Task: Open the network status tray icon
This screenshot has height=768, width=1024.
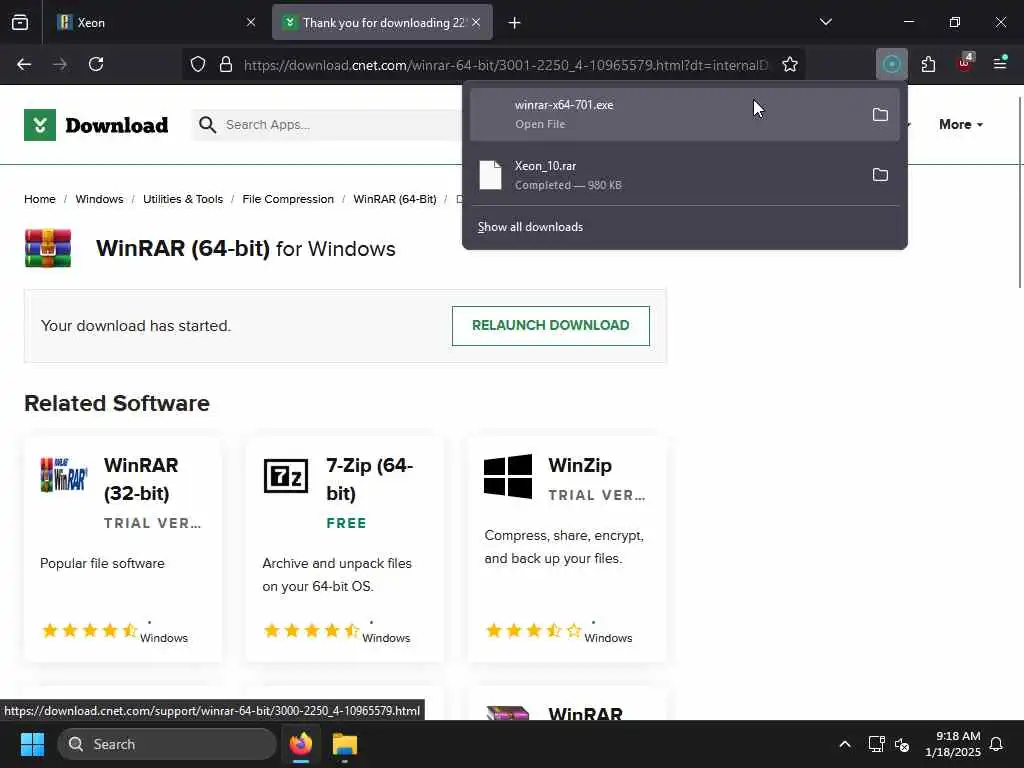Action: click(876, 744)
